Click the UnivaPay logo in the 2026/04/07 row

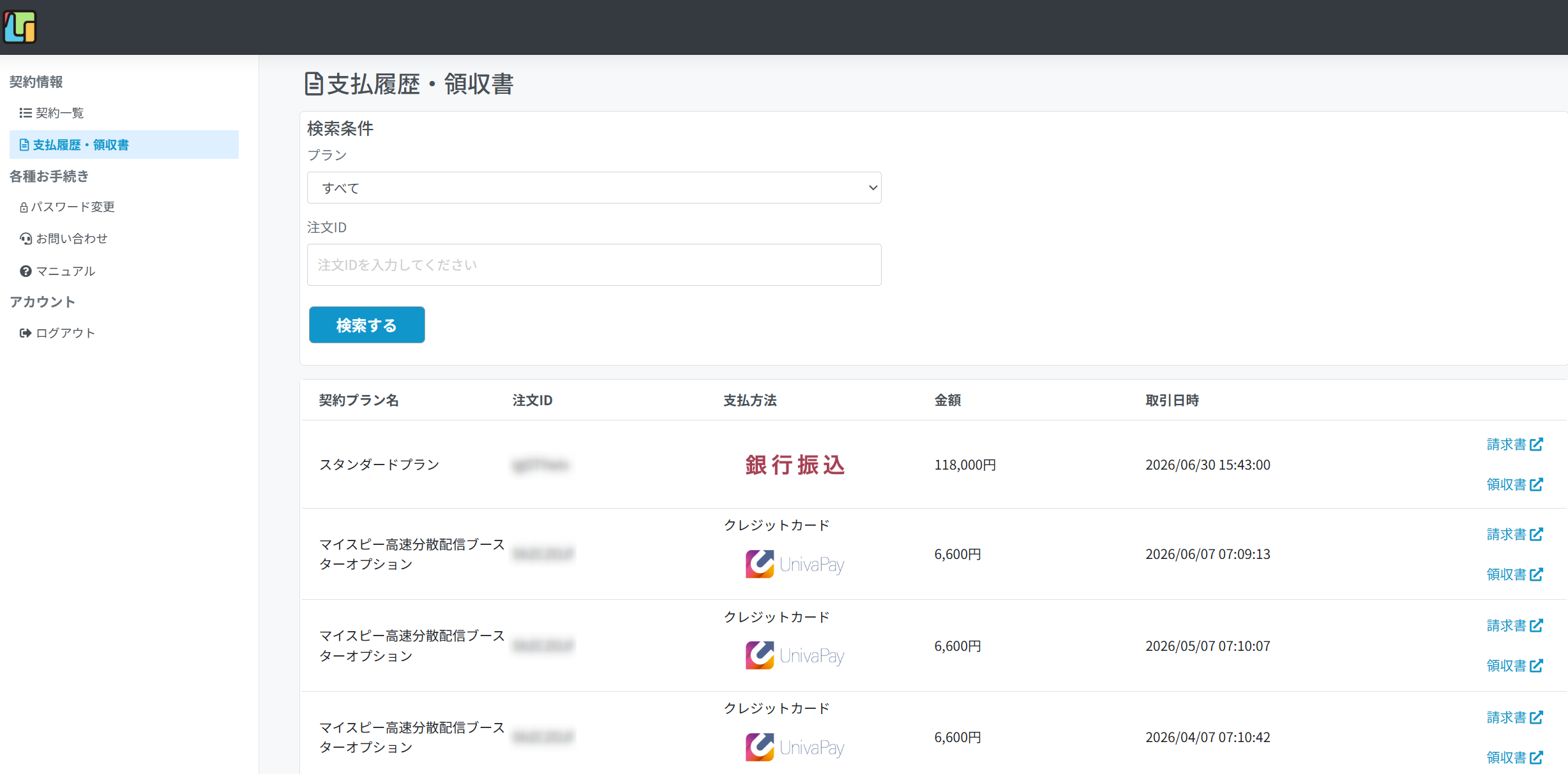coord(795,747)
